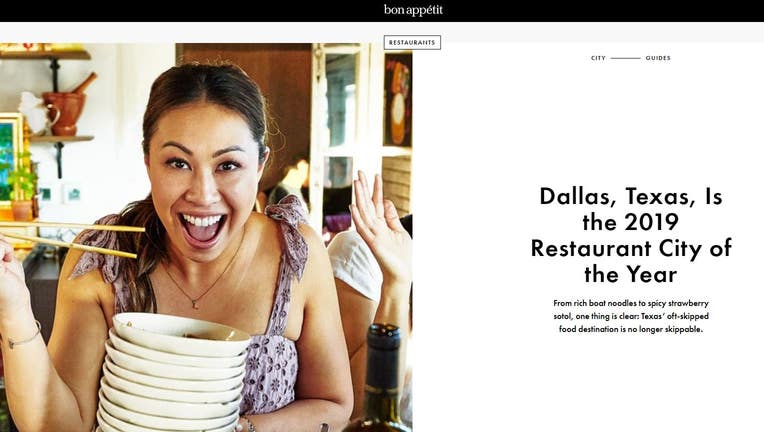Open the Dallas Restaurant City headline
The height and width of the screenshot is (432, 764).
(631, 235)
